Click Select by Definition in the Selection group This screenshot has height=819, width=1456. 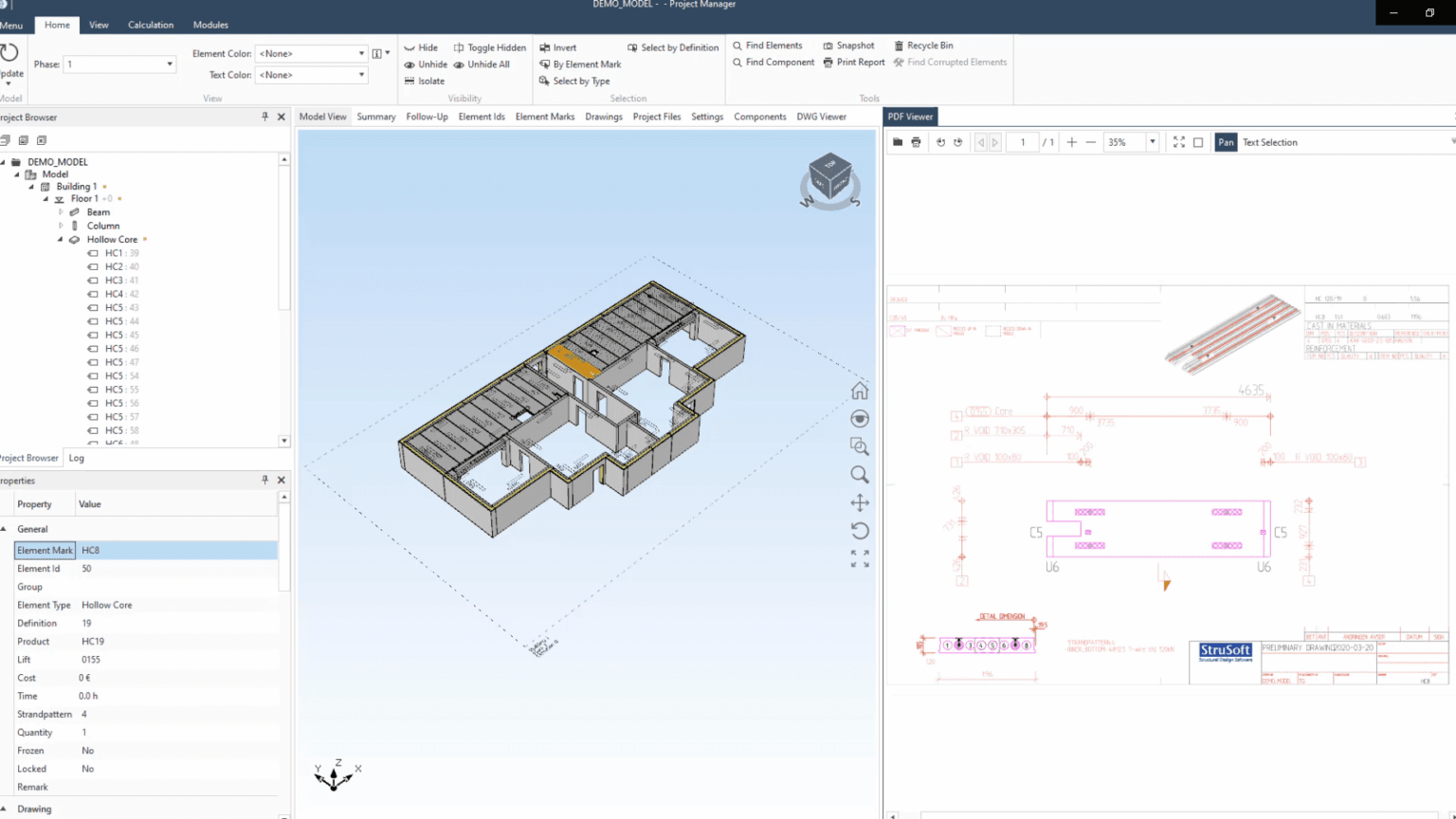click(x=673, y=46)
